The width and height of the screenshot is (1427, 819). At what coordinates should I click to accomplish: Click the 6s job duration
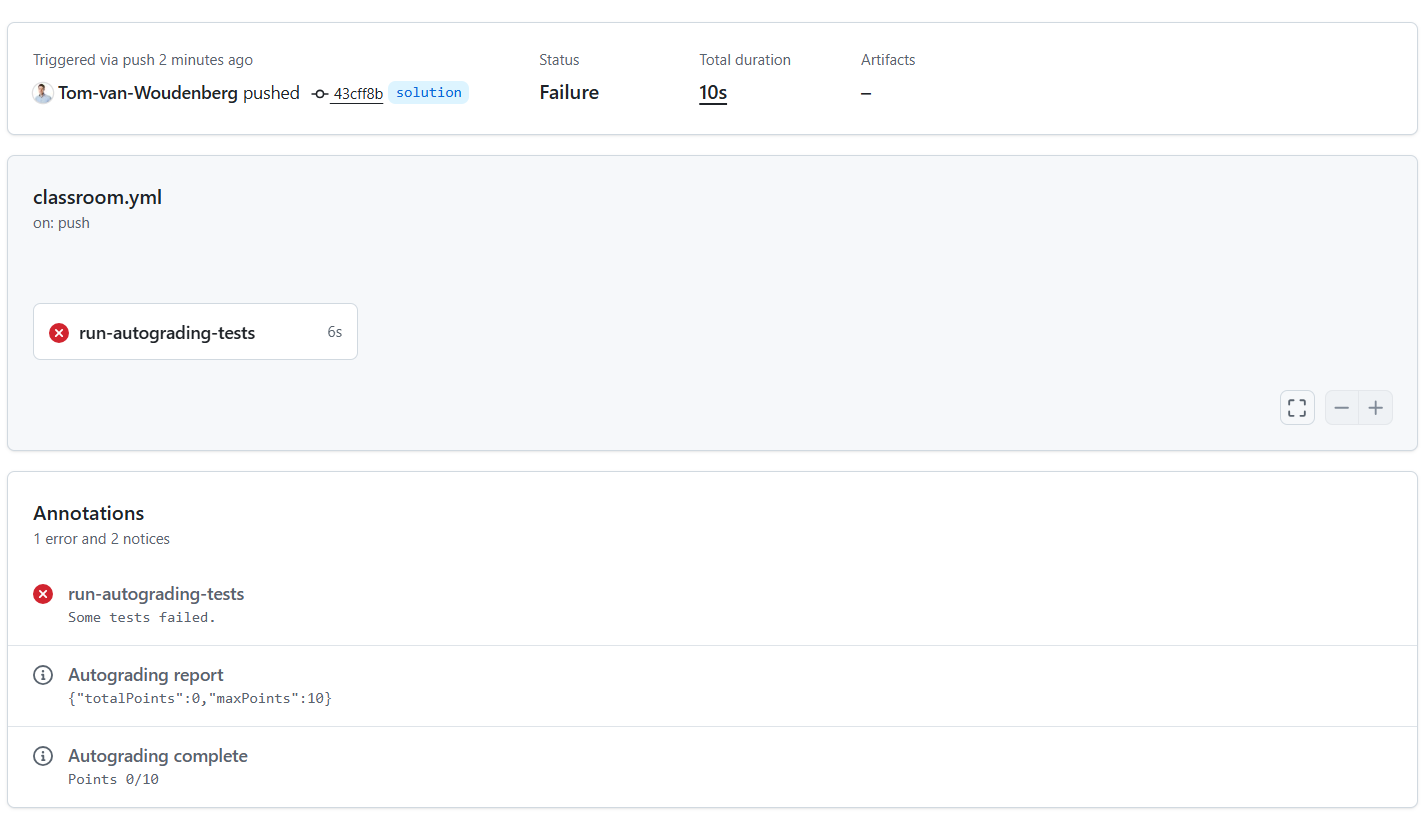[x=335, y=332]
